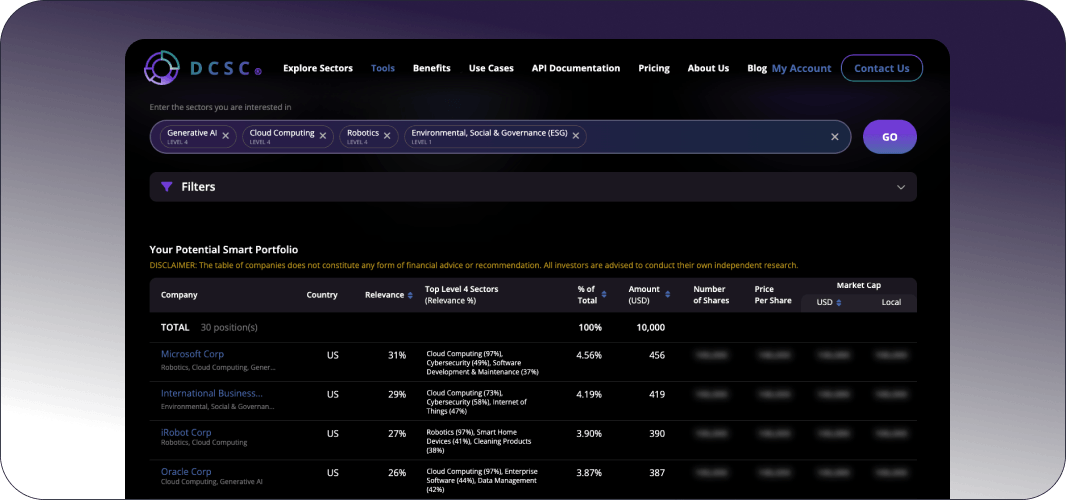Screen dimensions: 1066x500
Task: Click Microsoft's 31% relevance cell
Action: 398,355
